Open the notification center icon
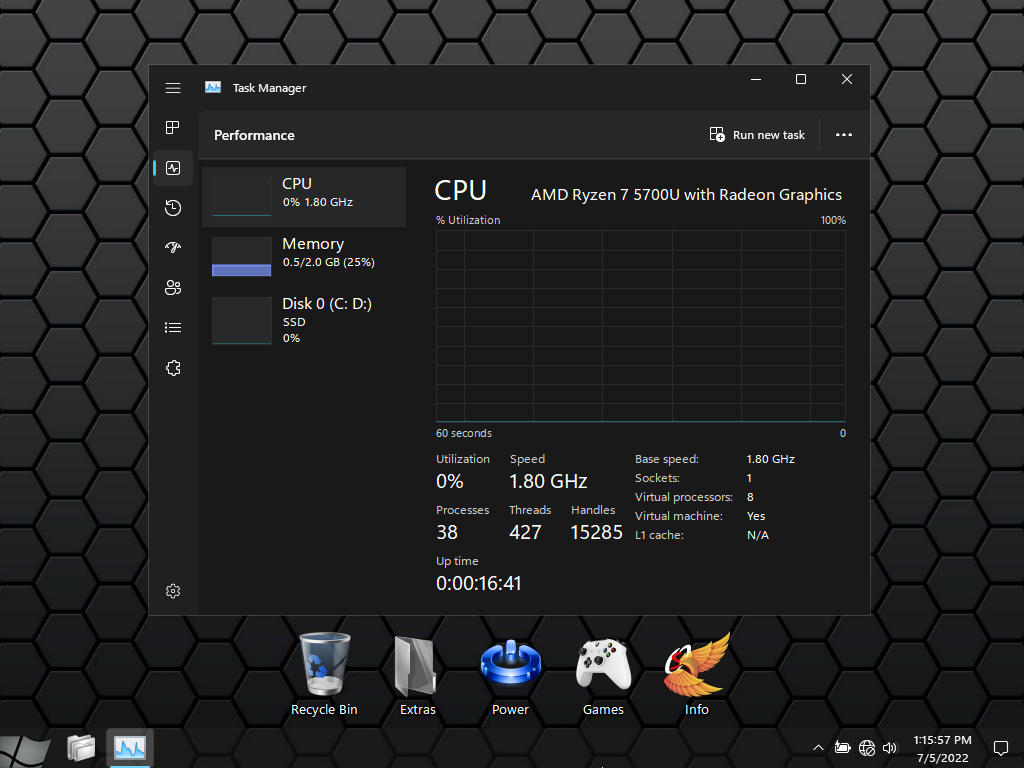 pos(1000,748)
